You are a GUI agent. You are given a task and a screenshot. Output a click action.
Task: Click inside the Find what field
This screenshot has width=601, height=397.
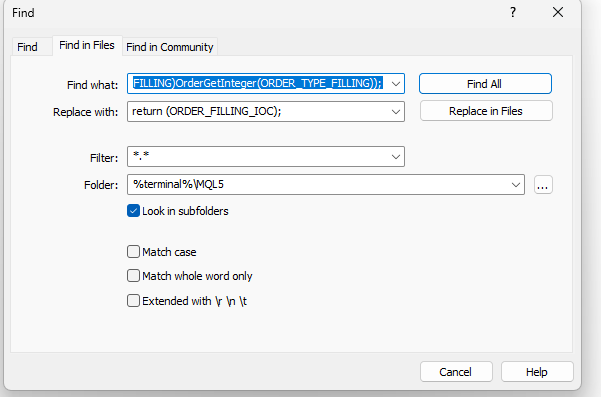point(258,84)
